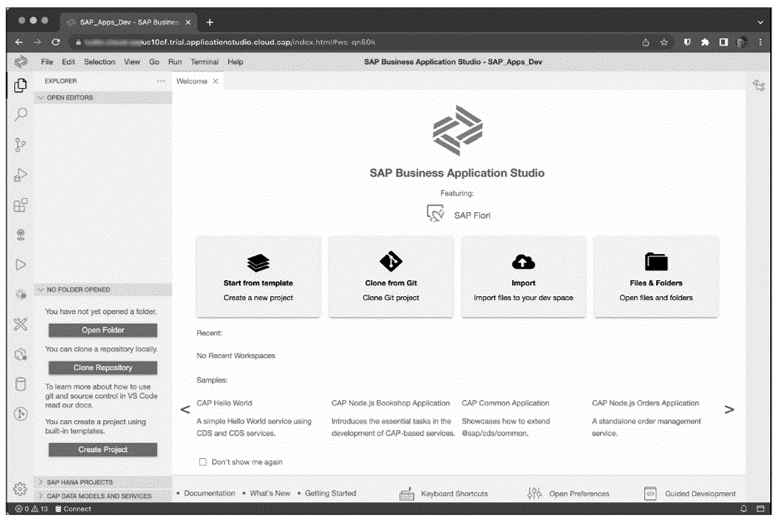Open the Extensions view icon

[20, 205]
